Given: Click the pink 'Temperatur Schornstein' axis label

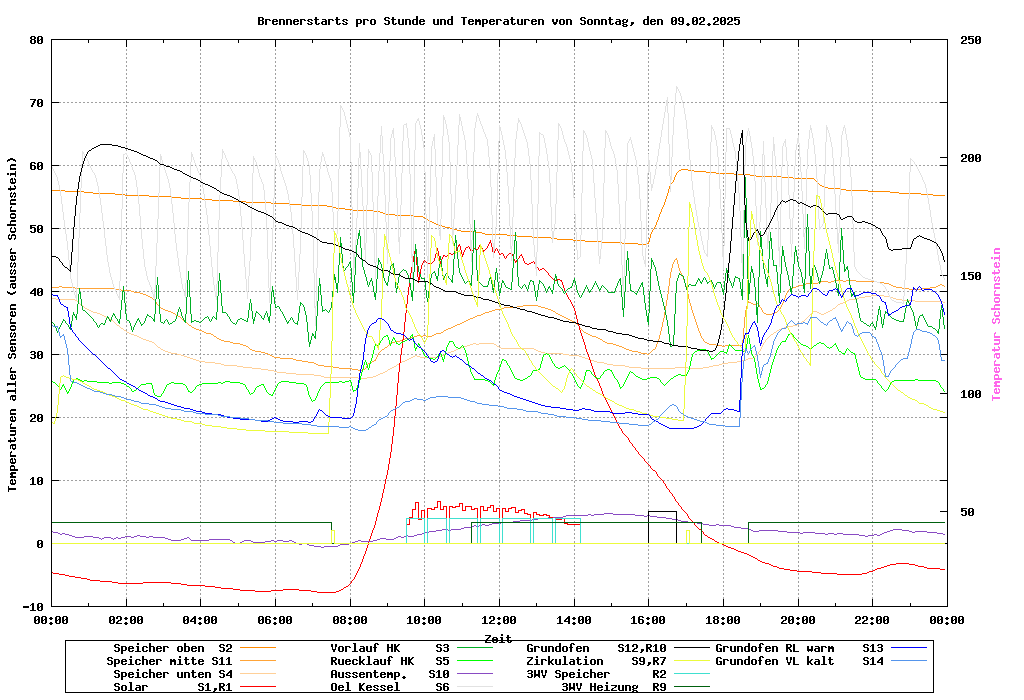Looking at the screenshot, I should (996, 324).
